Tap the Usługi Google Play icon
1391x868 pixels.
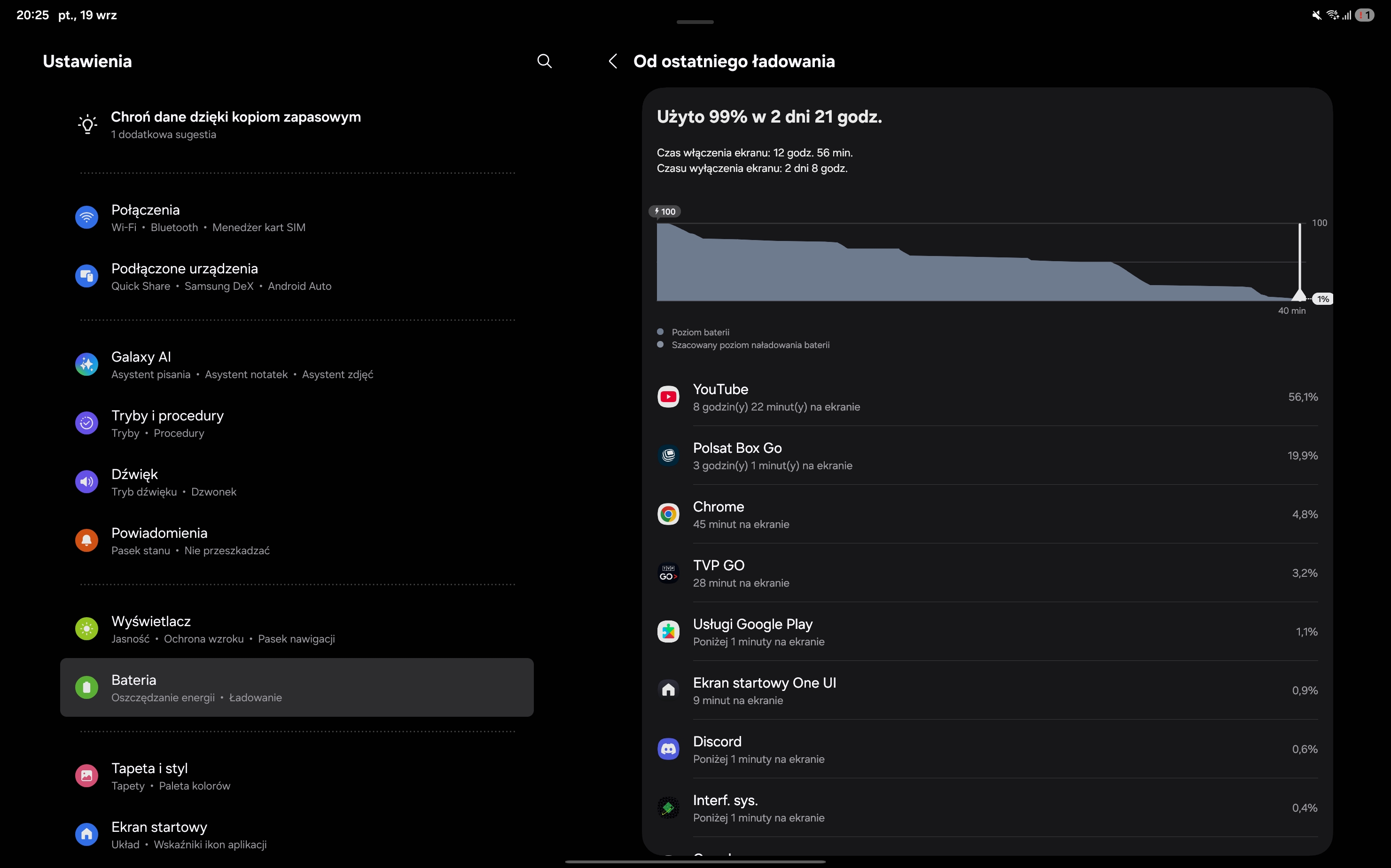668,631
